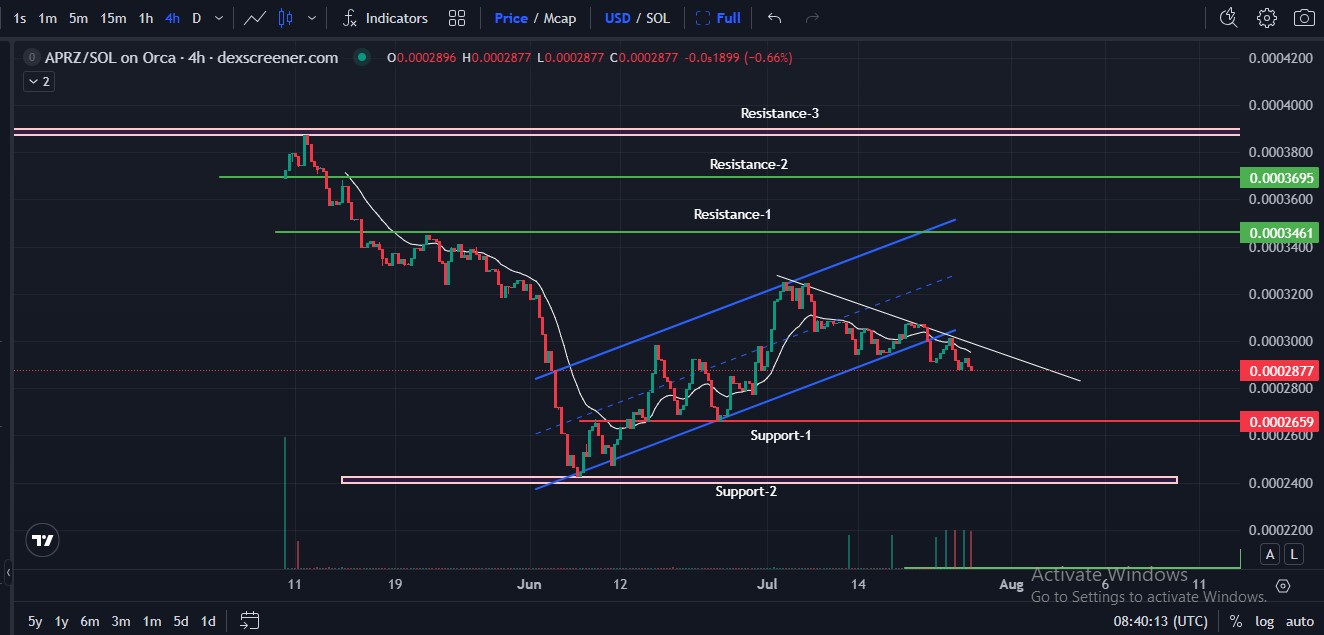
Task: Open the go-to-date calendar icon
Action: point(250,621)
